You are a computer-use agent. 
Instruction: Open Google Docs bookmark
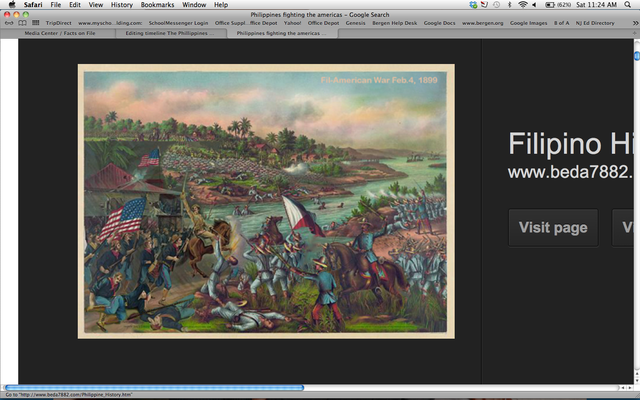[x=439, y=23]
